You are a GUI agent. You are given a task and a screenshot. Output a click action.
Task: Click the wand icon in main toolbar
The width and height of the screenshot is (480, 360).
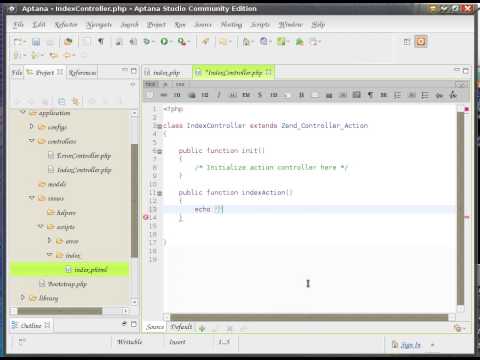pos(205,42)
